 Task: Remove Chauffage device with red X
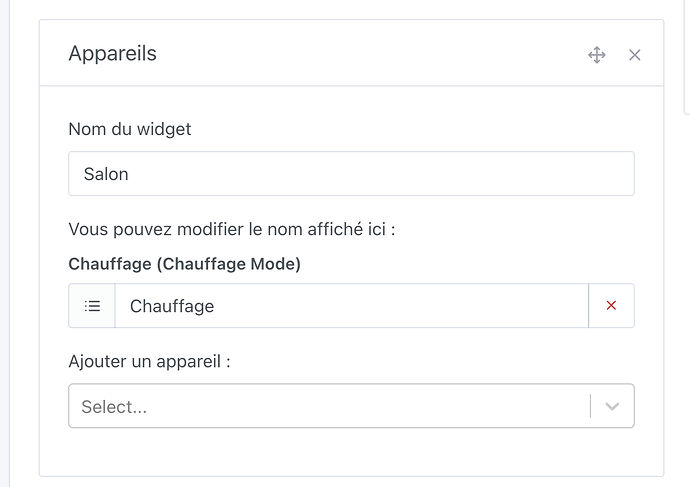point(612,306)
